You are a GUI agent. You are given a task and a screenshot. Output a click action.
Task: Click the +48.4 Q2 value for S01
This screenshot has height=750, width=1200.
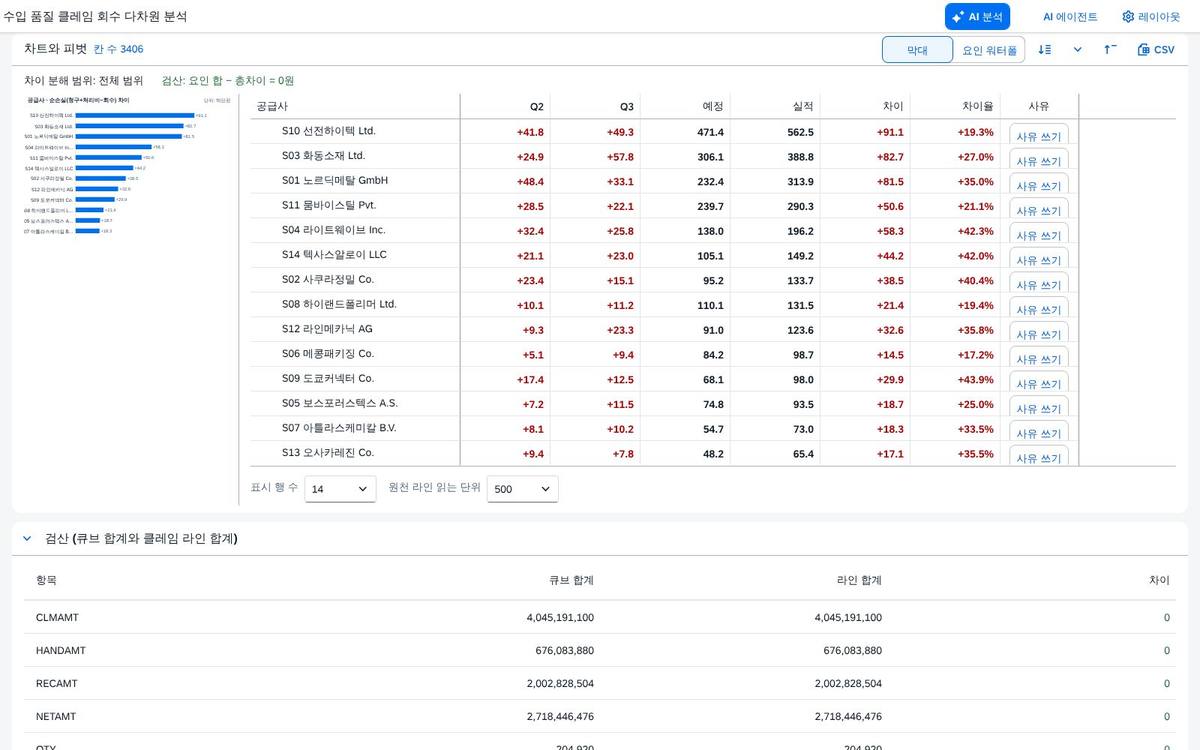[x=530, y=182]
